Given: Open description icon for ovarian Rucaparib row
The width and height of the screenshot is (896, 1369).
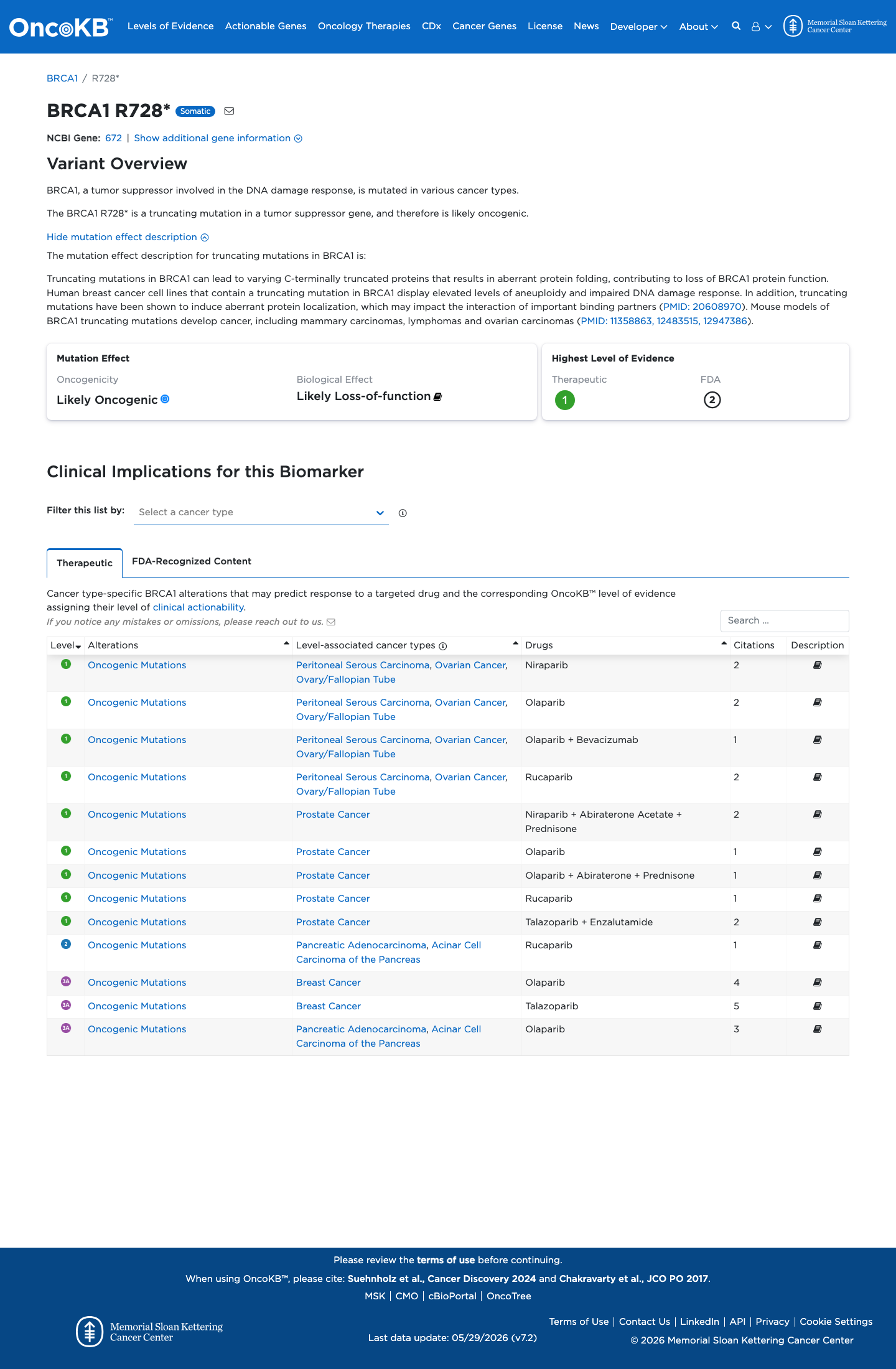Looking at the screenshot, I should (818, 777).
